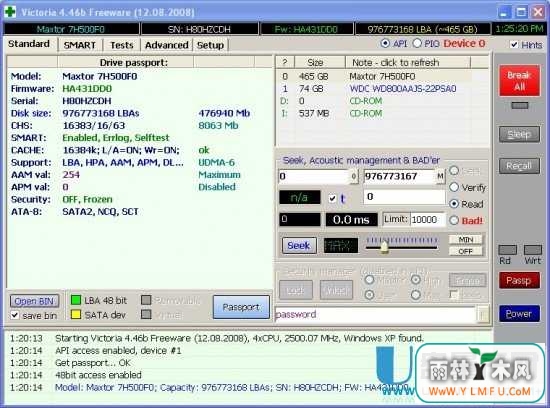Open the Tests tab
Viewport: 550px width, 408px height.
coord(121,45)
